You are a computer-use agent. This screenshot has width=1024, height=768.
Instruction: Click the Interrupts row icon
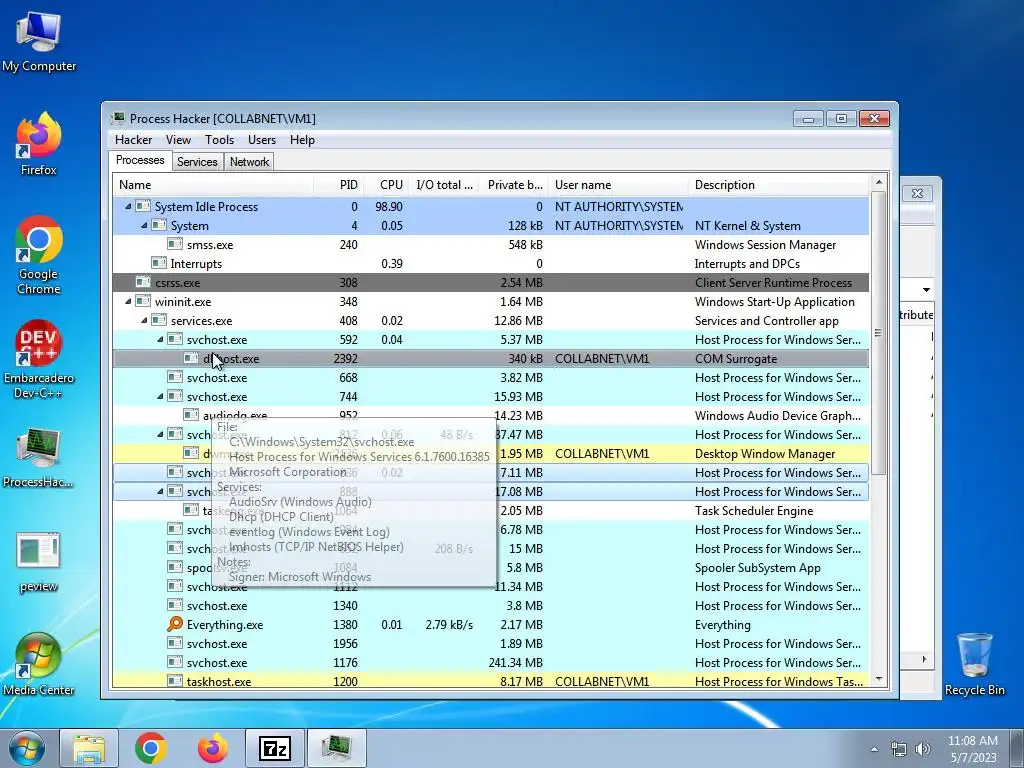[159, 263]
